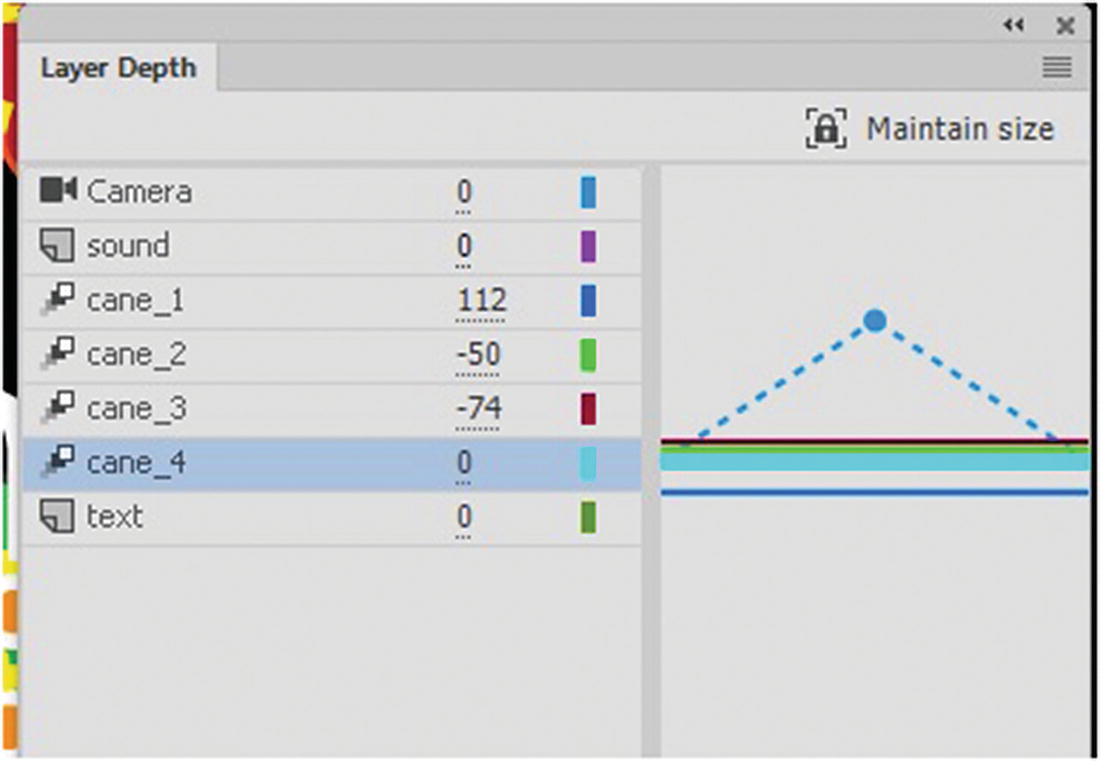Click the cane_3 depth value -74

[477, 408]
